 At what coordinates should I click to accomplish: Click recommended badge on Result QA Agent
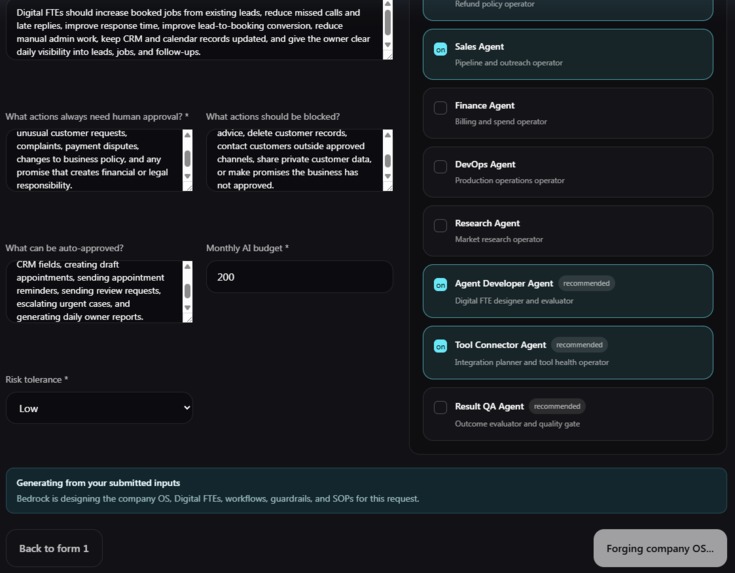pyautogui.click(x=557, y=406)
